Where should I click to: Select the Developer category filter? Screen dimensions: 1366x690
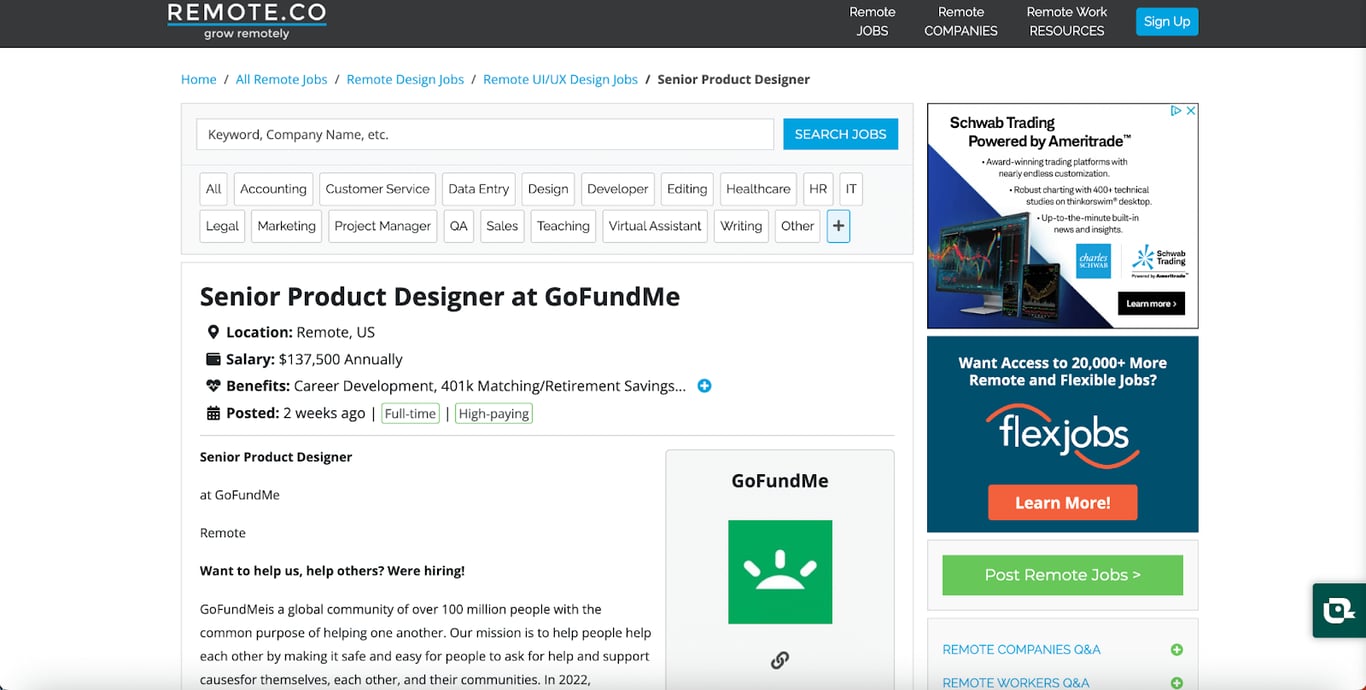tap(618, 189)
